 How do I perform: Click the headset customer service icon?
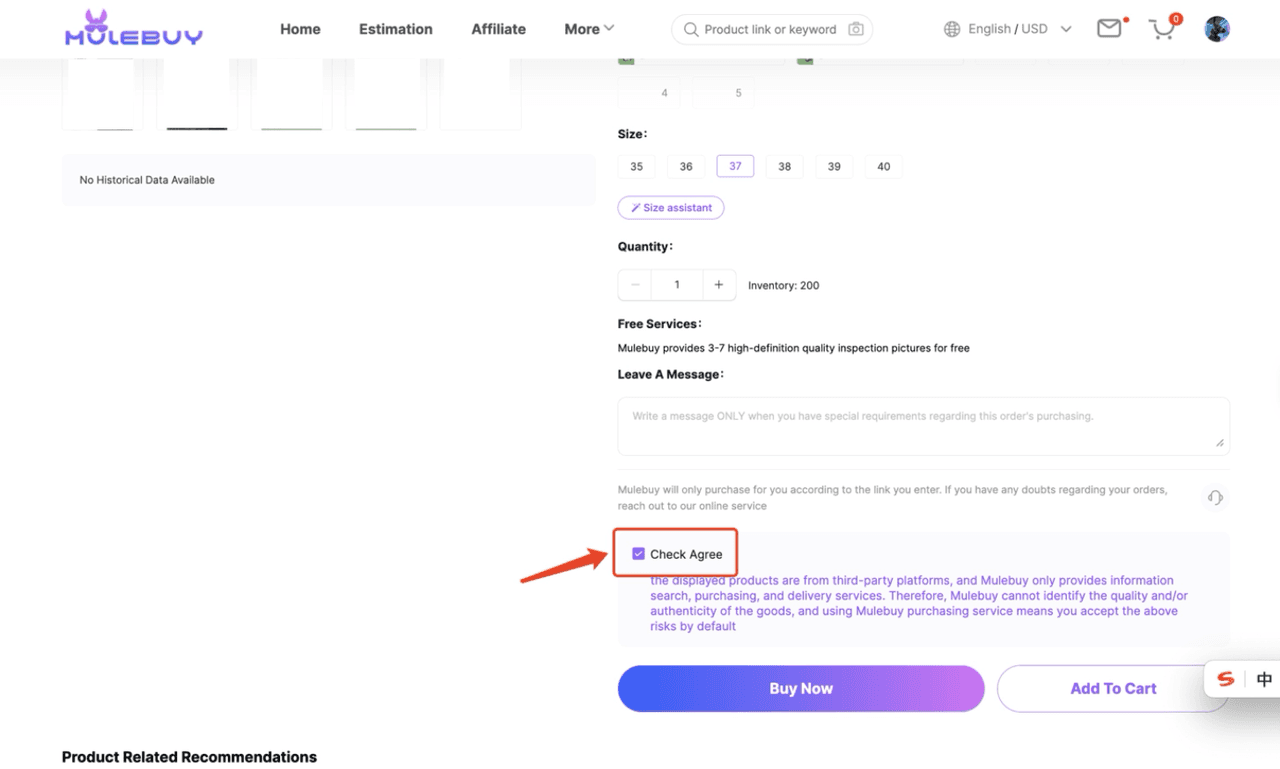click(1215, 497)
